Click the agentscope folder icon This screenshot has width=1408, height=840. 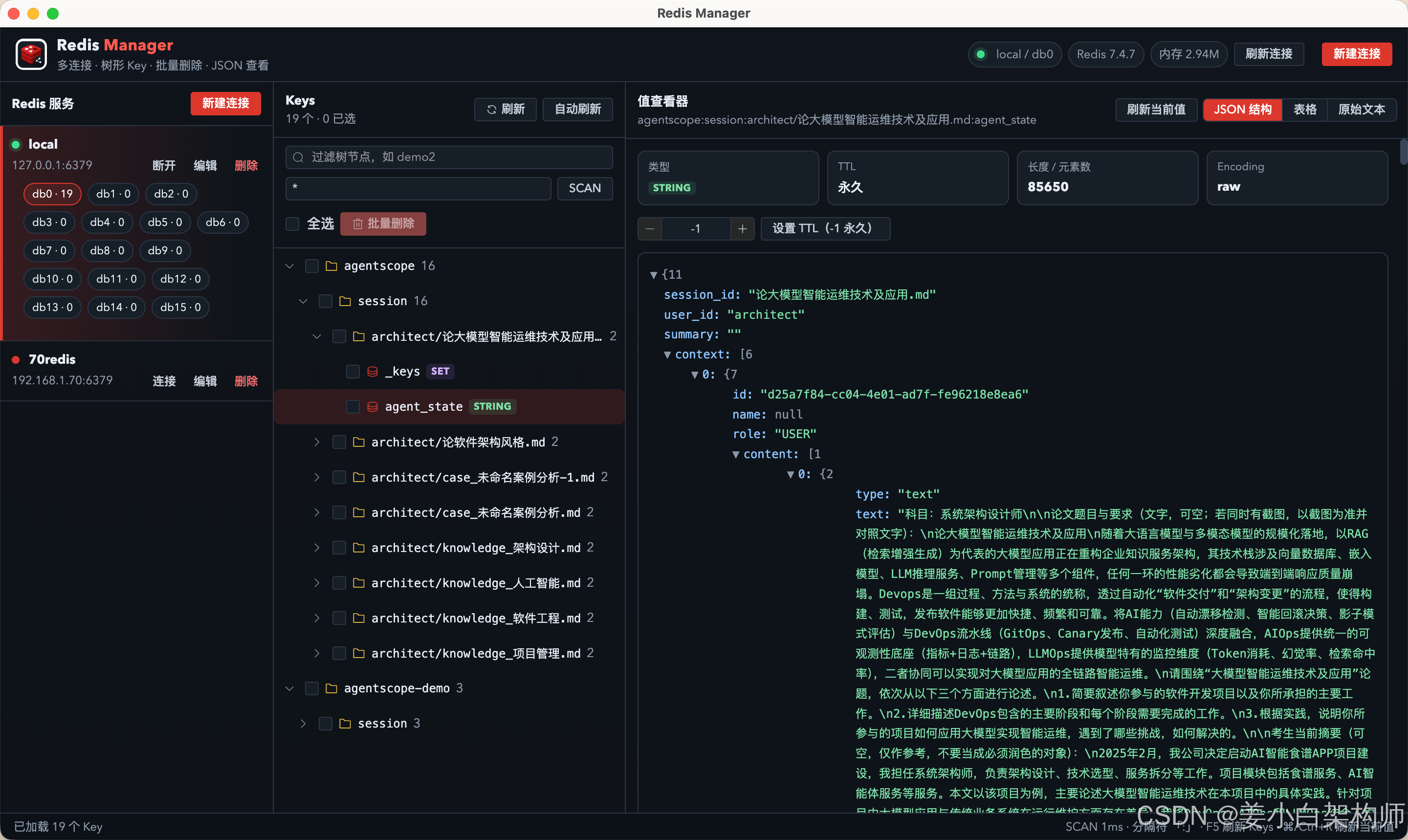pyautogui.click(x=331, y=265)
